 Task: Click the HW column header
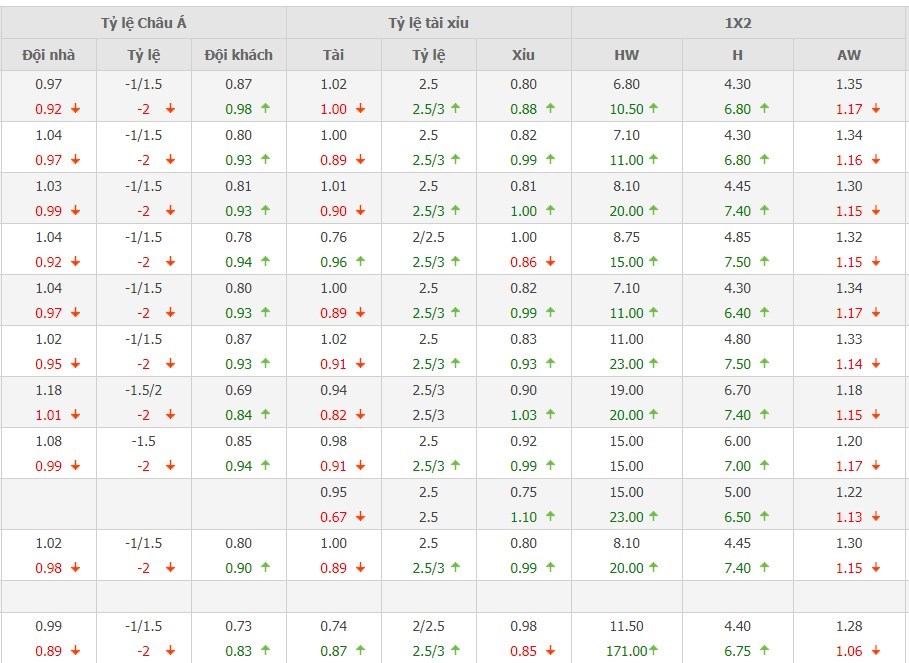[x=627, y=55]
